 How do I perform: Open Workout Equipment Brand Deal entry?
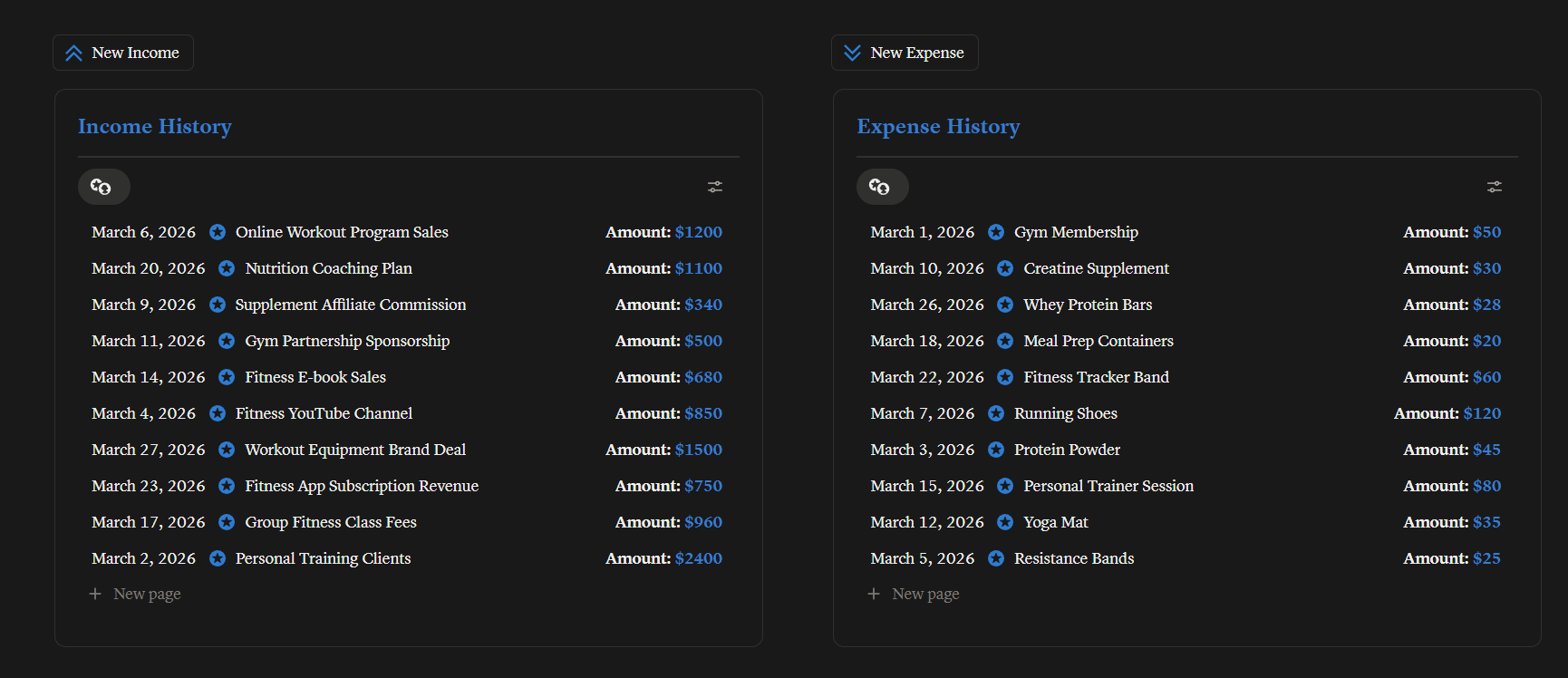click(x=355, y=450)
